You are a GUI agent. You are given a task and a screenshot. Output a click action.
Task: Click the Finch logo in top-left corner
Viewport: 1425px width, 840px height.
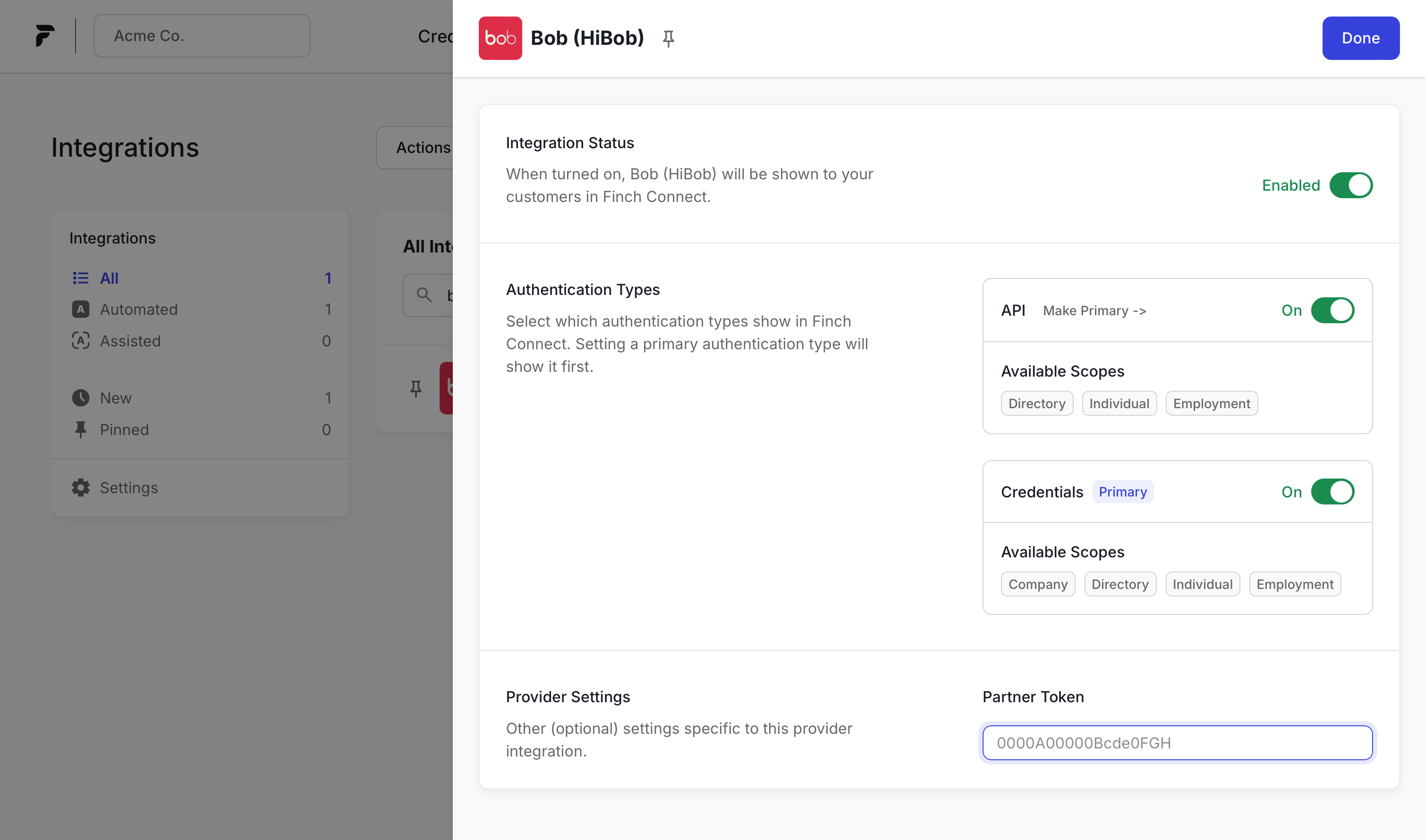[45, 36]
